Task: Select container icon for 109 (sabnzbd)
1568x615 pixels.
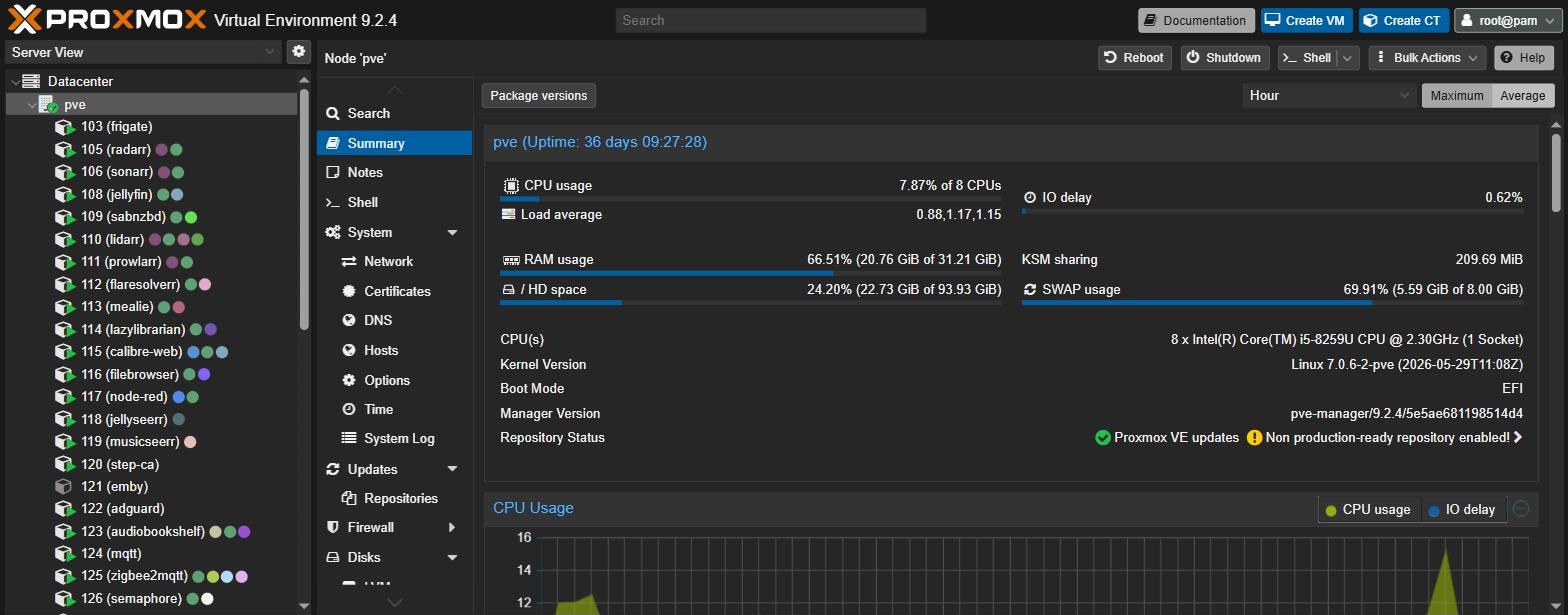Action: [x=64, y=216]
